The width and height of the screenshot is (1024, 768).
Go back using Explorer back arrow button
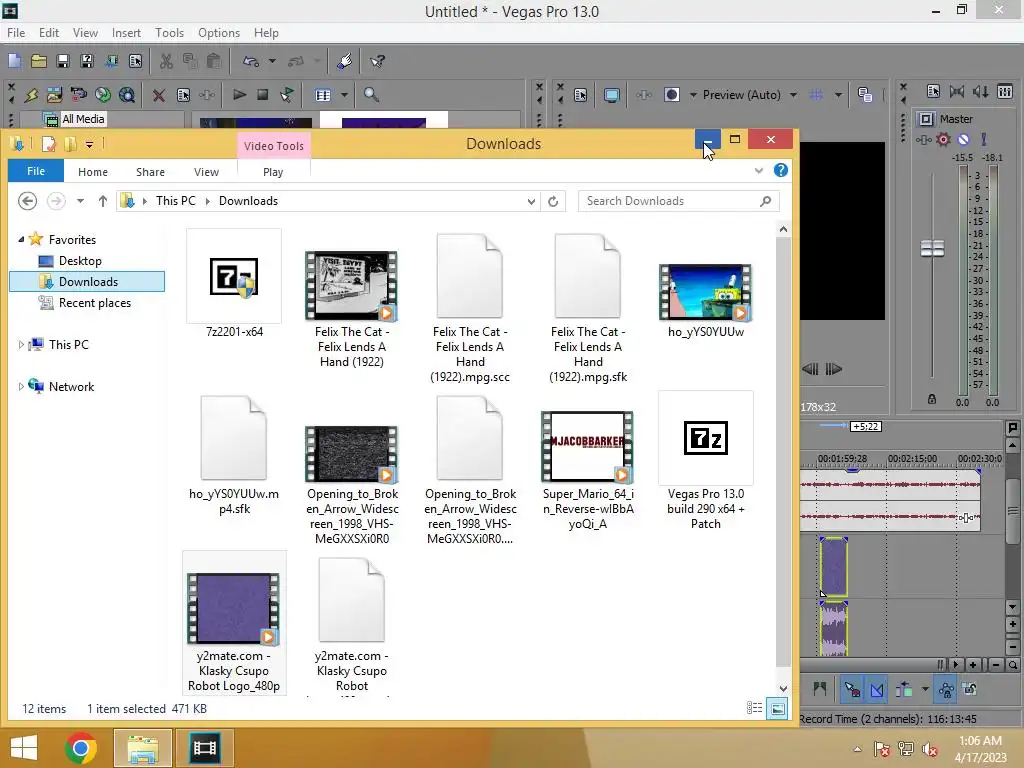[x=27, y=200]
